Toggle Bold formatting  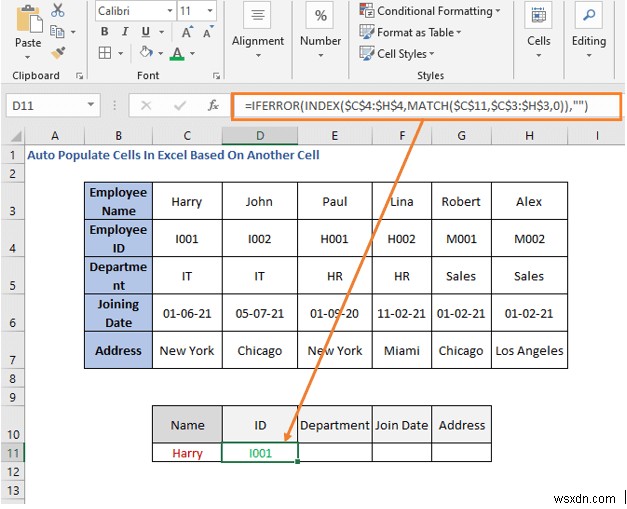click(104, 32)
